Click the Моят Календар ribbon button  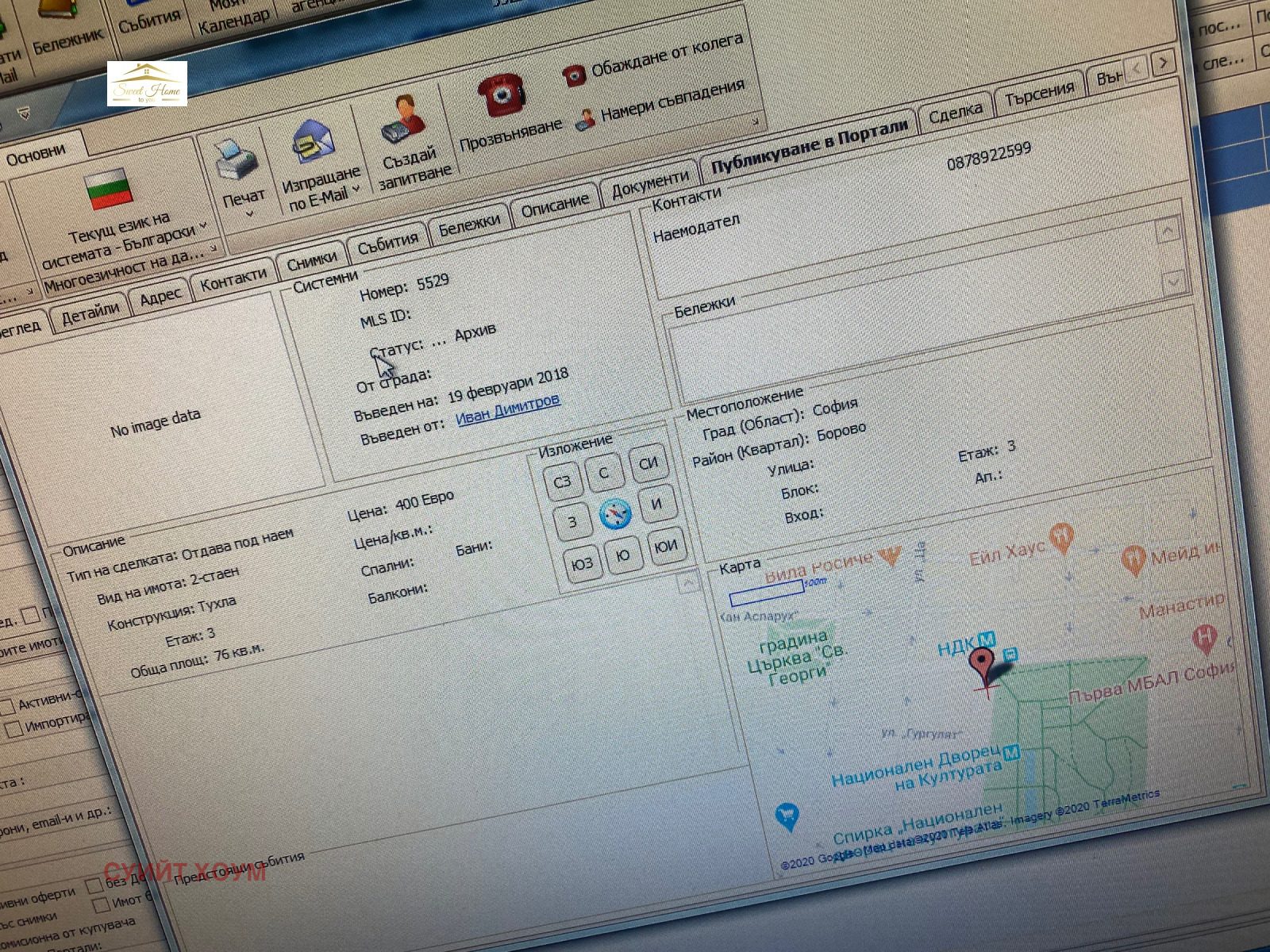pos(232,14)
